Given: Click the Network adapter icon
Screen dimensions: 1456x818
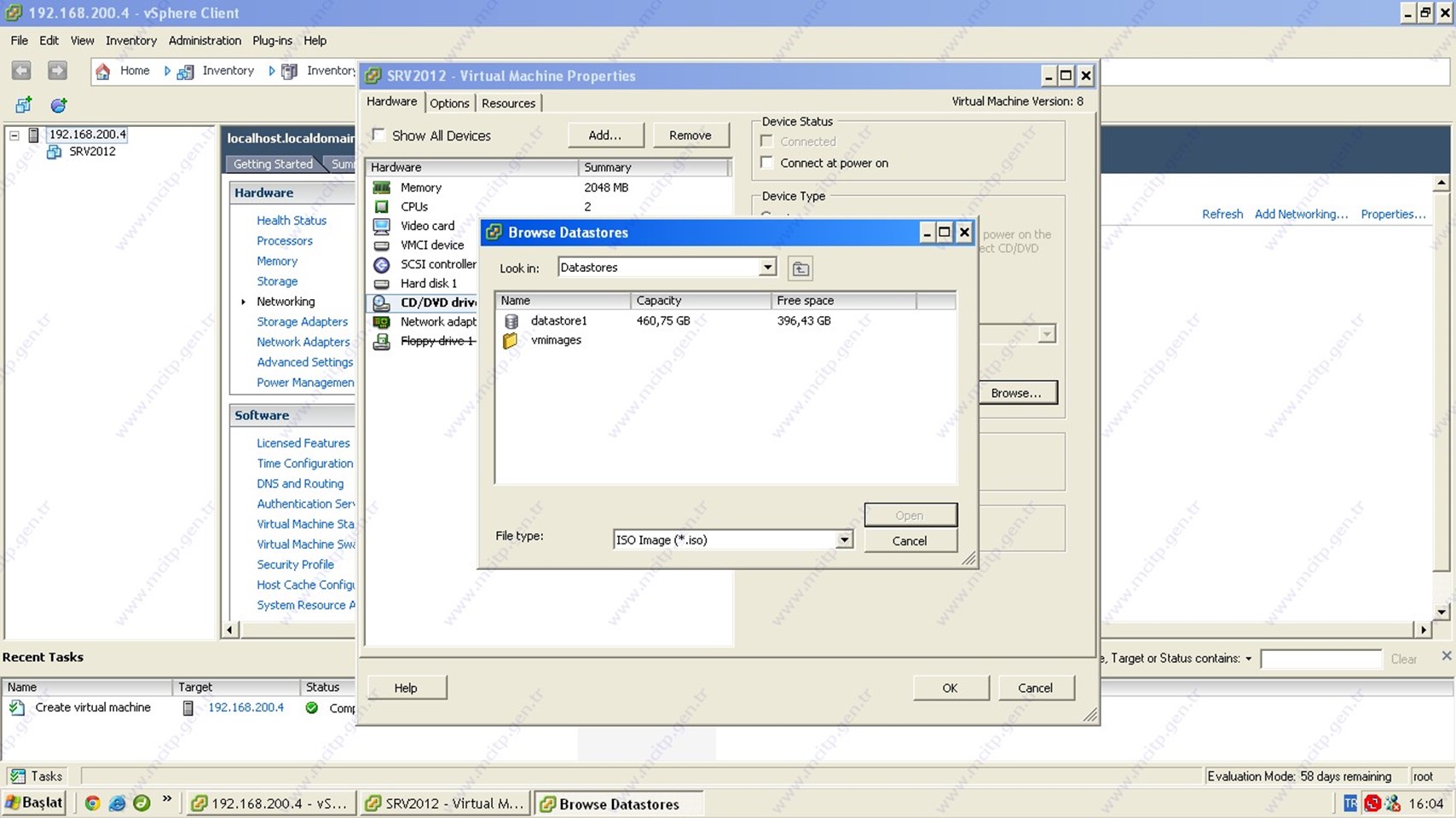Looking at the screenshot, I should click(x=382, y=322).
